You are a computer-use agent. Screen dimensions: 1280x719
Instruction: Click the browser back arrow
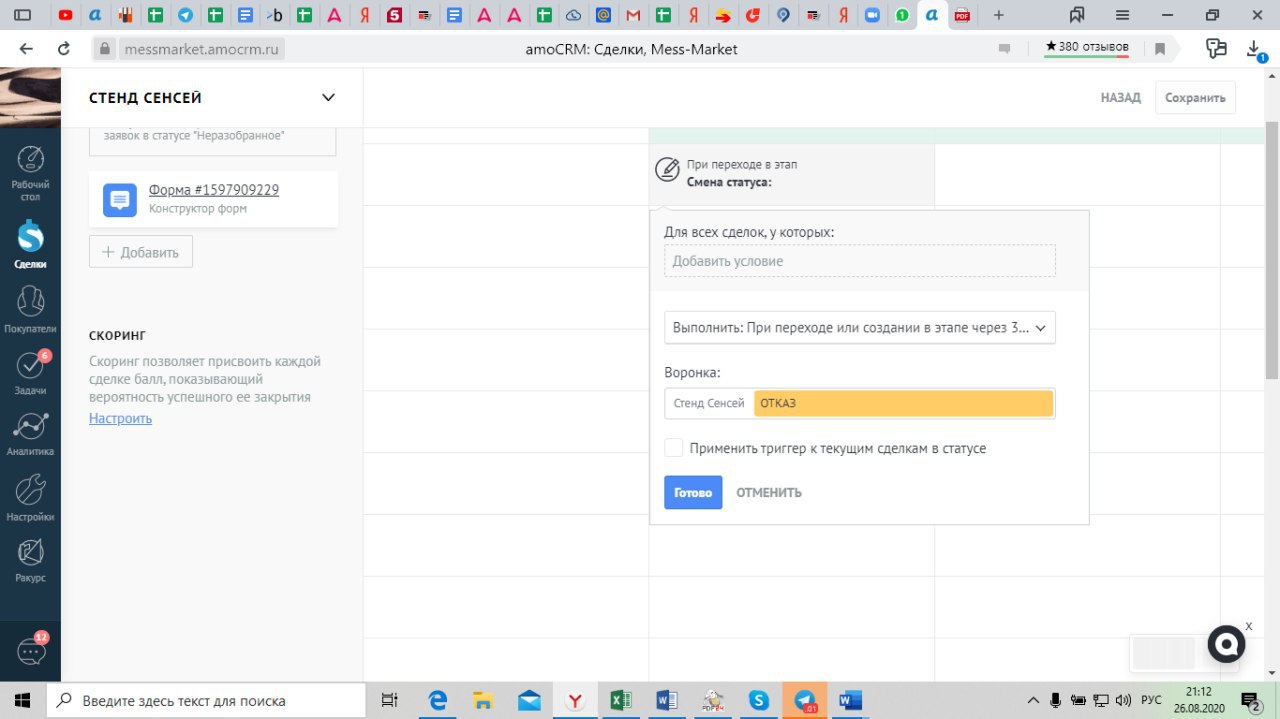[26, 48]
